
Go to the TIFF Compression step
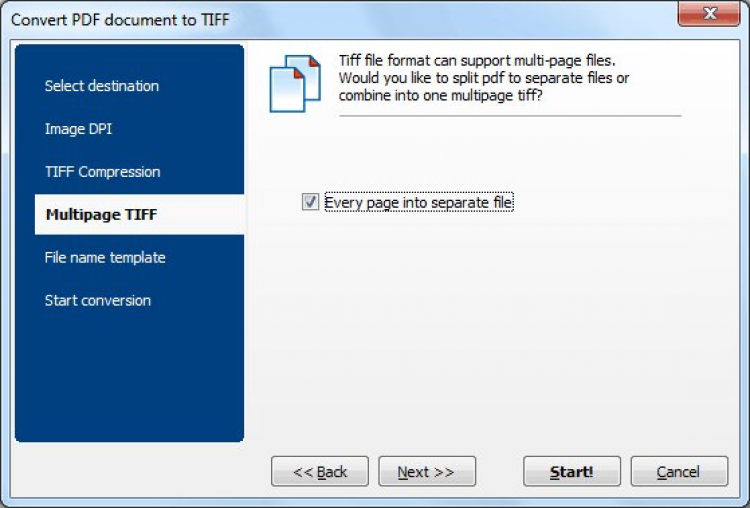coord(102,172)
